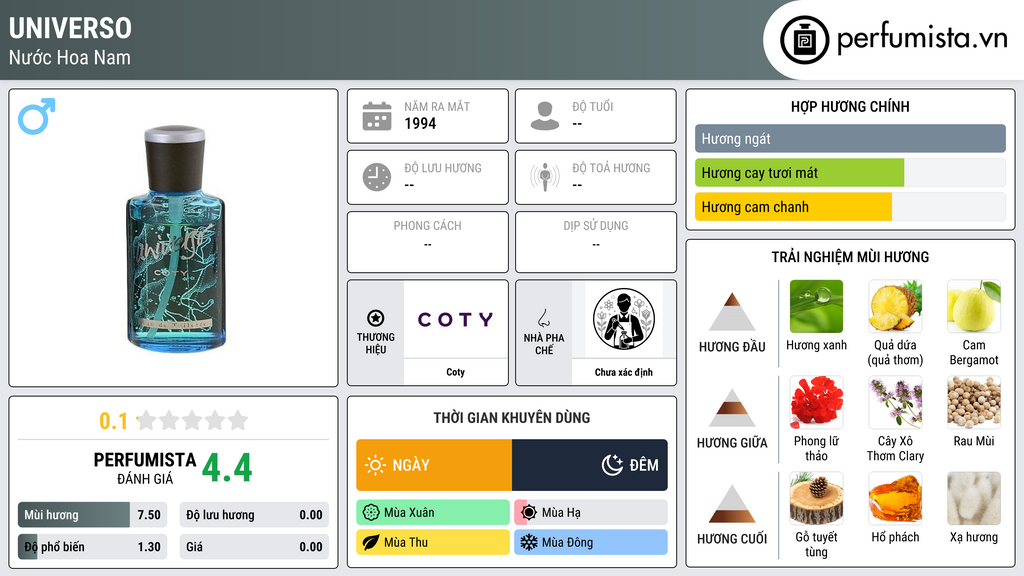Click the Hương giữa pyramid icon
Screen dimensions: 1024x576
pyautogui.click(x=732, y=408)
